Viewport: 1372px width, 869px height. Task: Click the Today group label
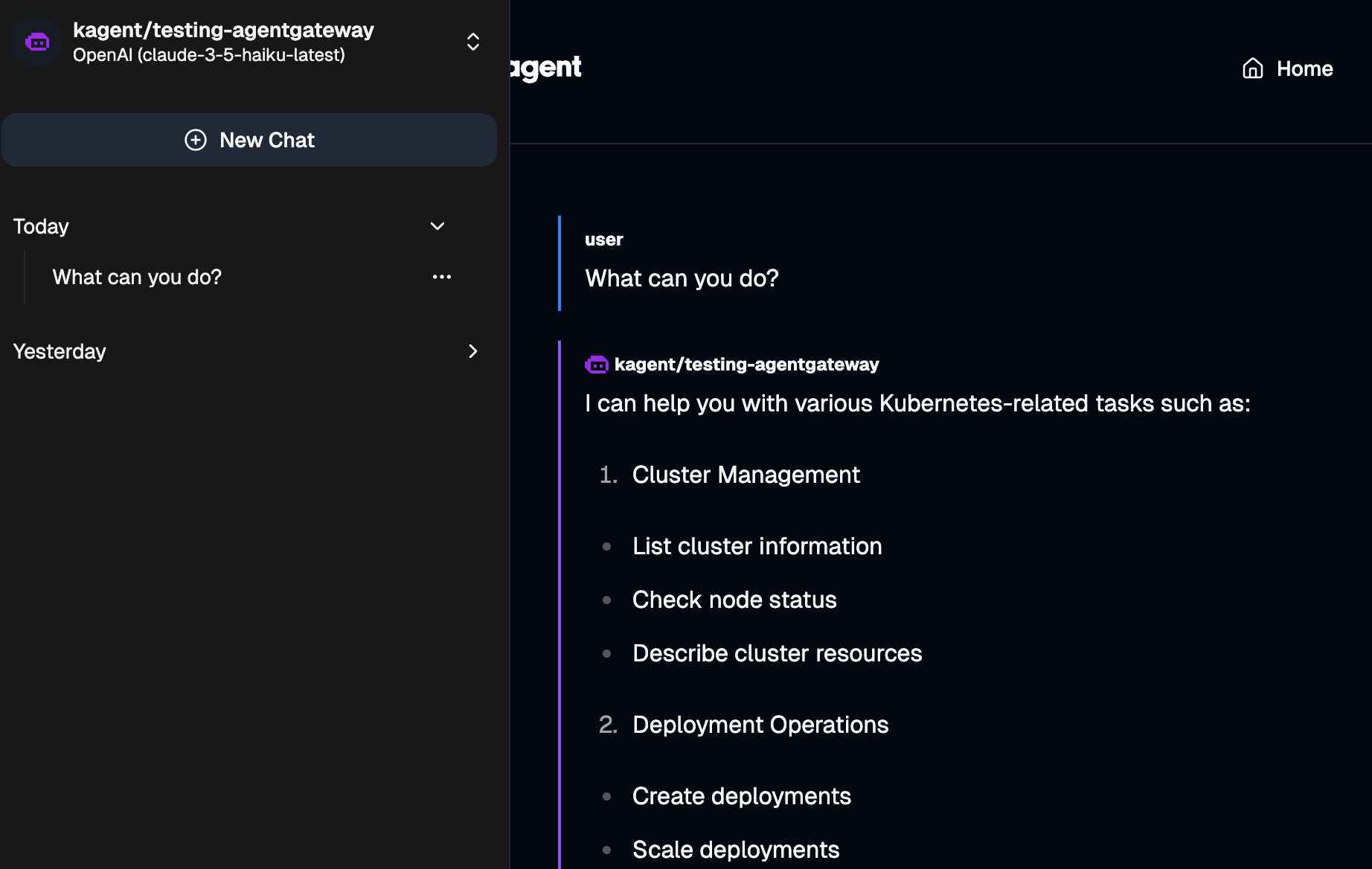coord(41,226)
